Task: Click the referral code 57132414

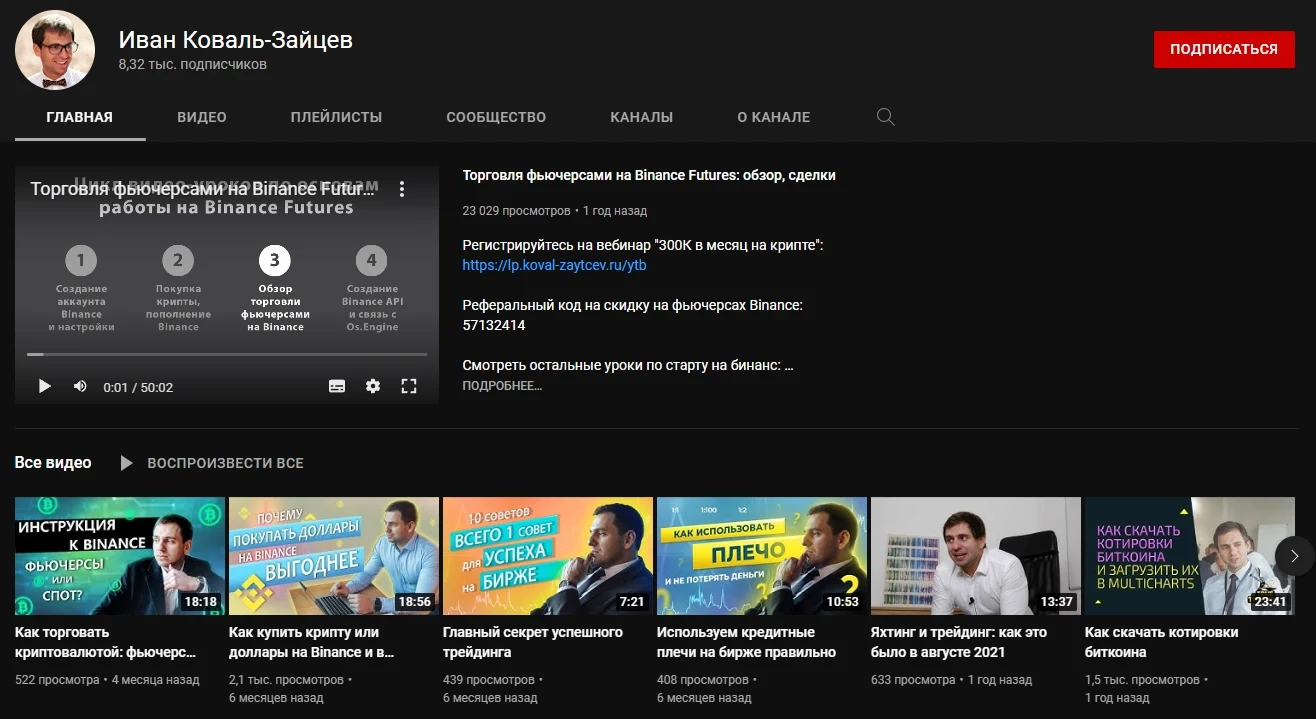Action: (x=494, y=325)
